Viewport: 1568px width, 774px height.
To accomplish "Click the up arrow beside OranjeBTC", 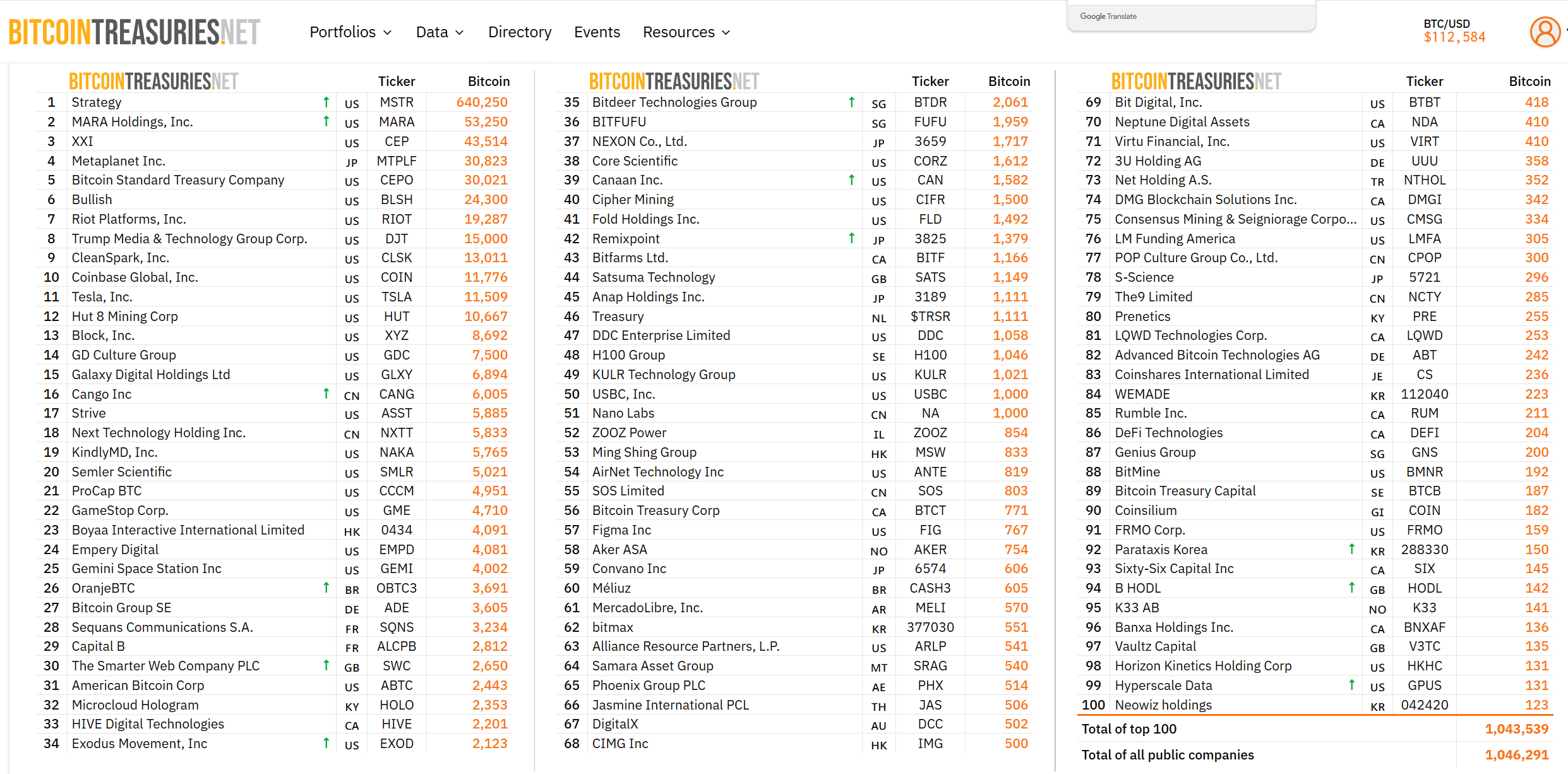I will click(x=326, y=588).
